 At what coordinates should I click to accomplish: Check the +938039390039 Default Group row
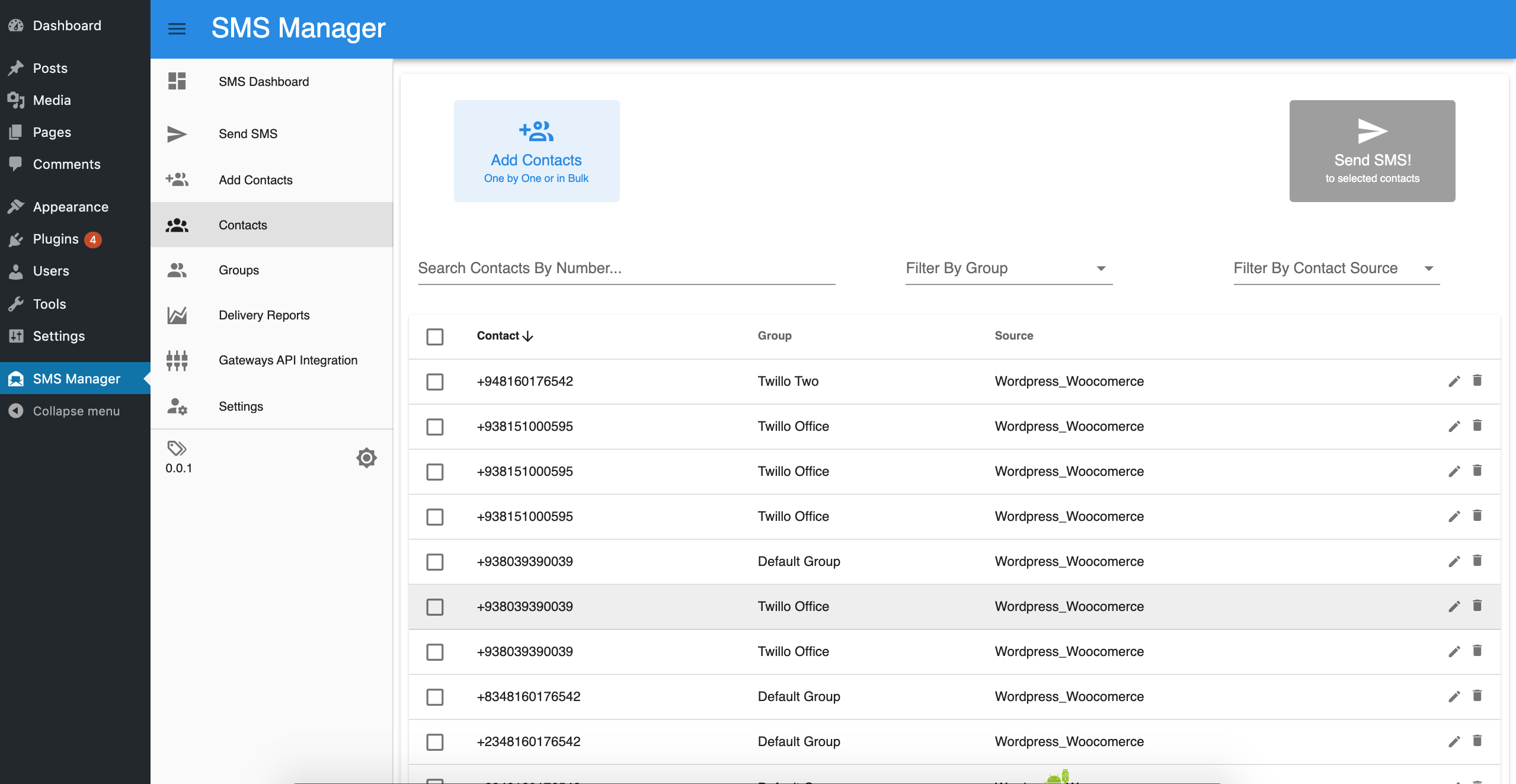pyautogui.click(x=434, y=562)
